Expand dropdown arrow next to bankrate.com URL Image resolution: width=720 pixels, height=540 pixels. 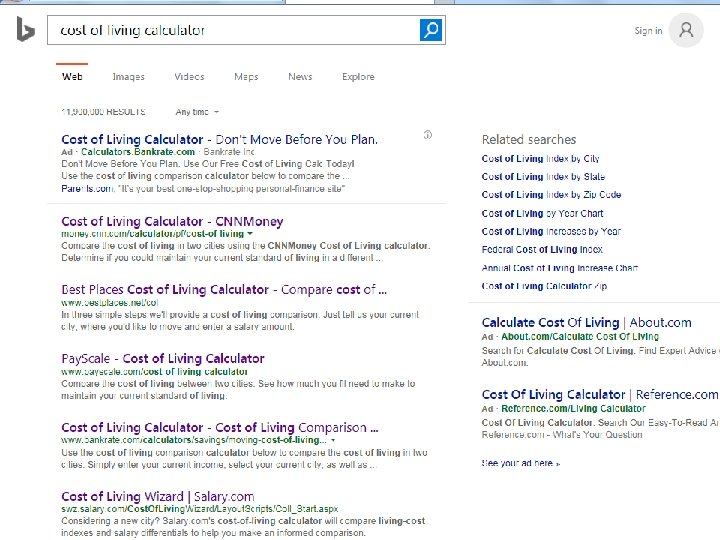333,440
